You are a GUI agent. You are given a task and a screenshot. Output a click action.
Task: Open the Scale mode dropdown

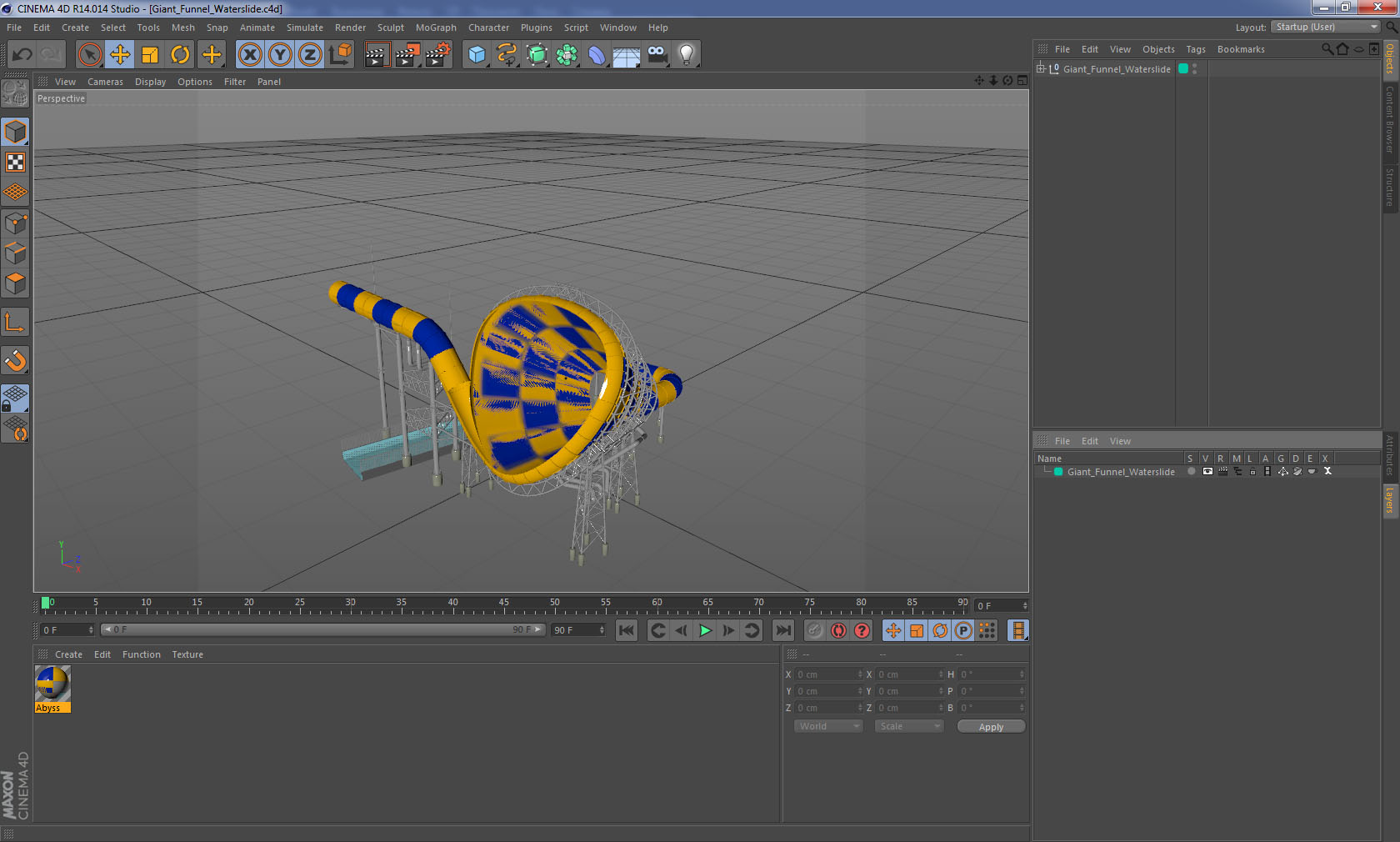click(908, 726)
